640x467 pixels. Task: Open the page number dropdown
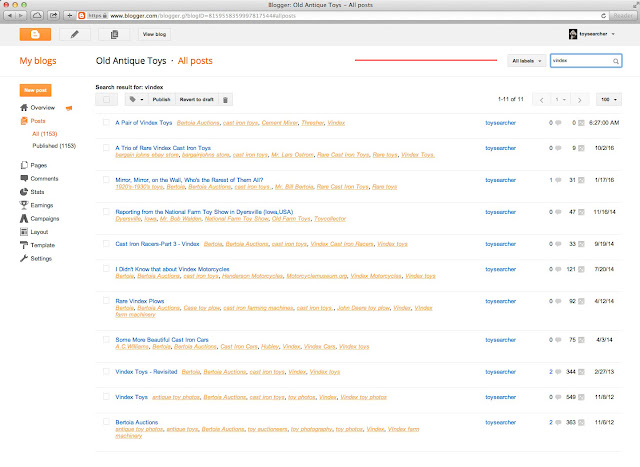click(560, 100)
